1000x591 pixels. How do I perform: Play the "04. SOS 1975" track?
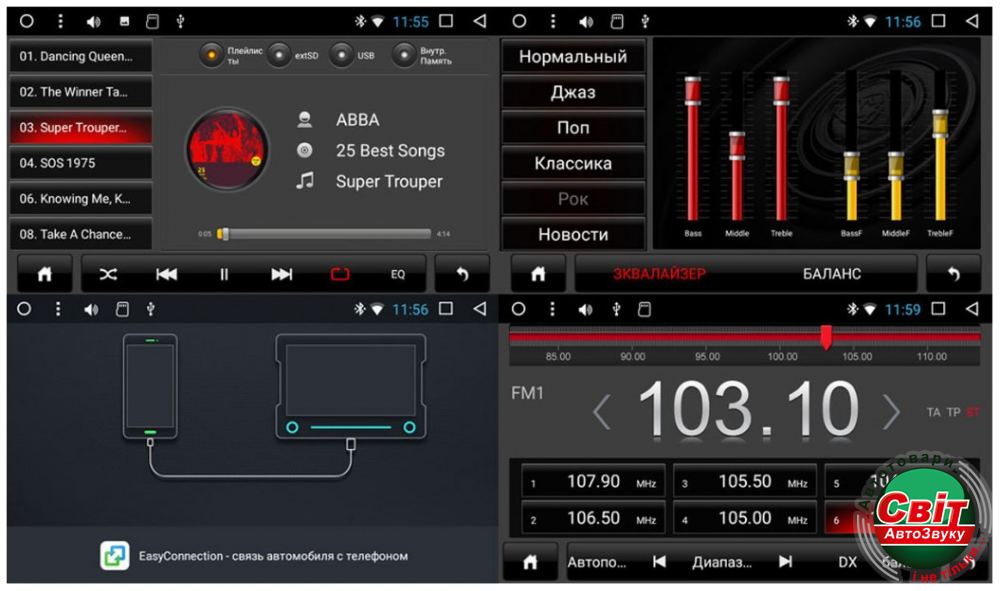(81, 163)
